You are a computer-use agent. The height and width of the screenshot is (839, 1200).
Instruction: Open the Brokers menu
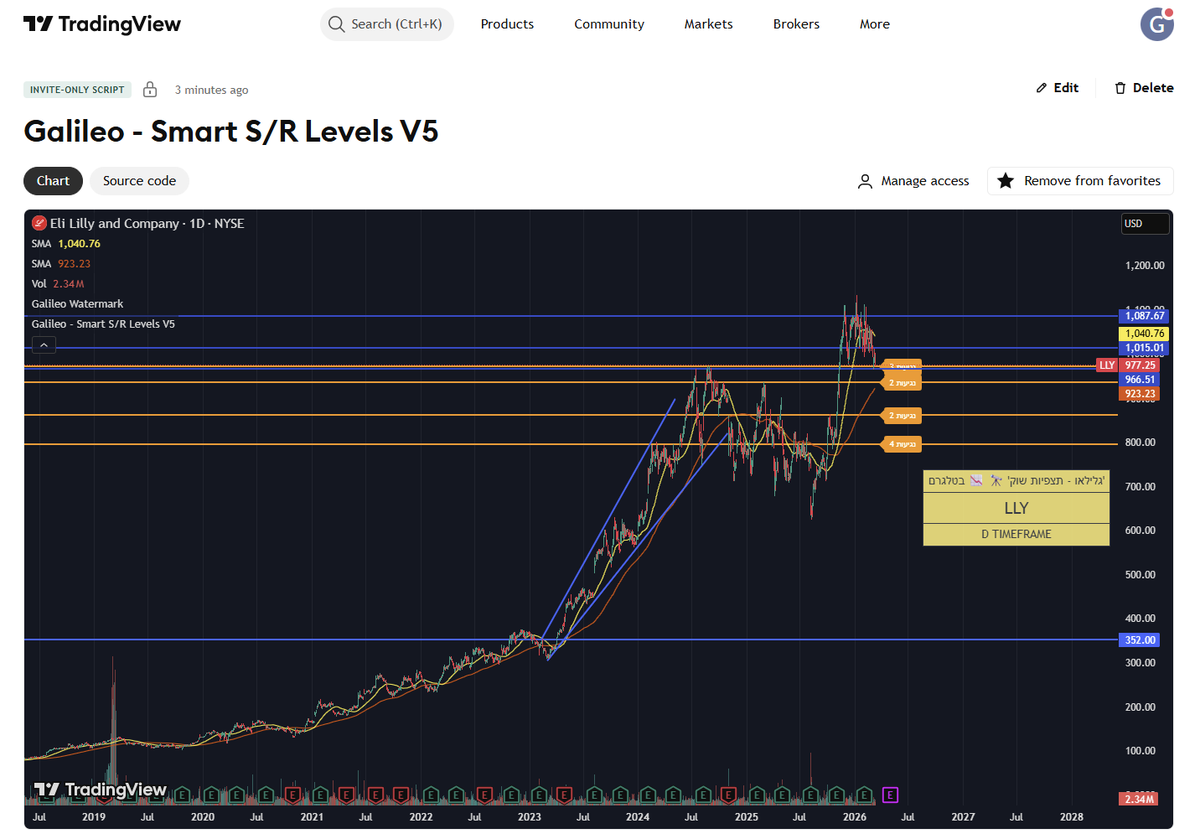pyautogui.click(x=796, y=24)
